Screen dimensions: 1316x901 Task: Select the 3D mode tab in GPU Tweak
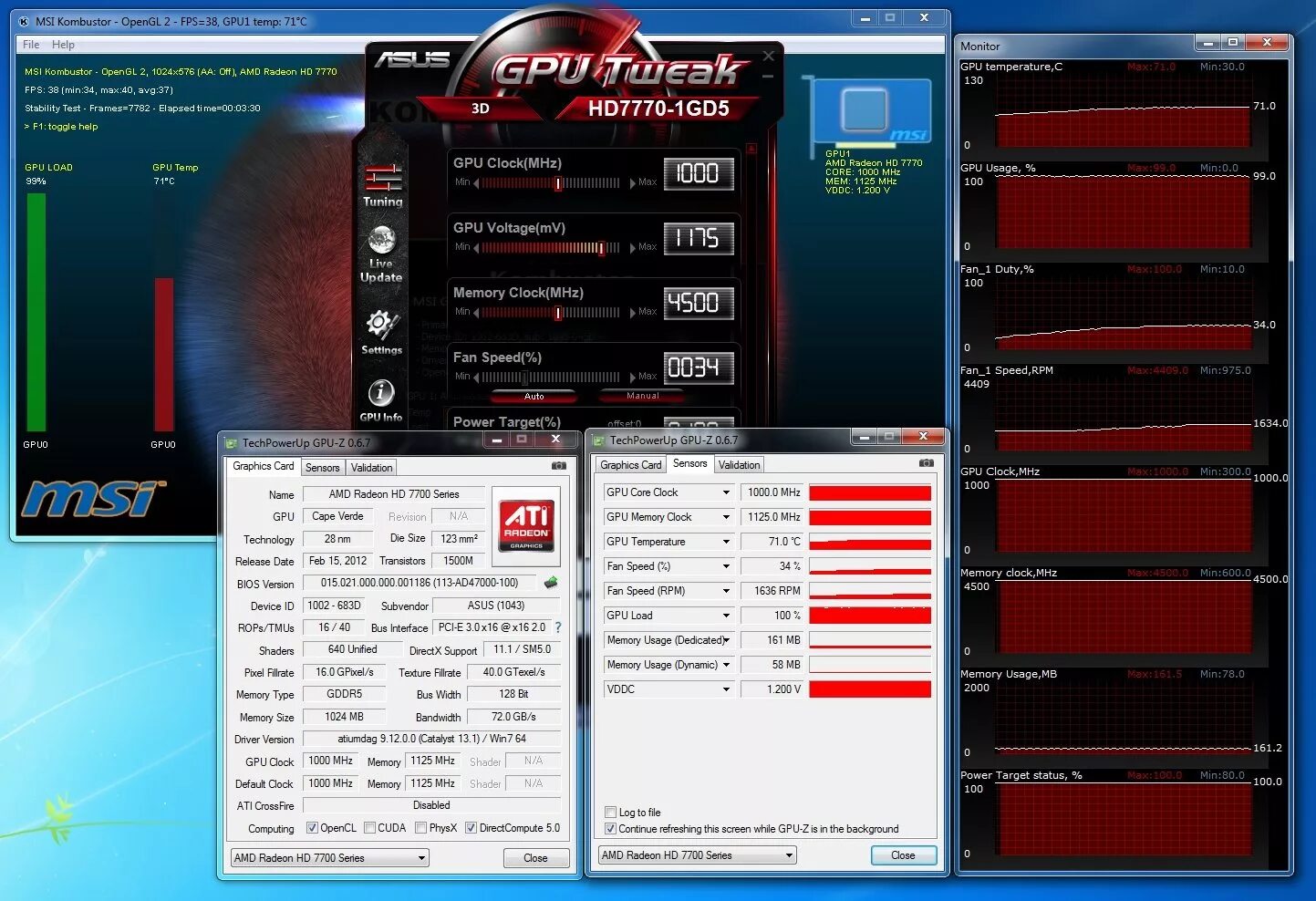(x=481, y=109)
